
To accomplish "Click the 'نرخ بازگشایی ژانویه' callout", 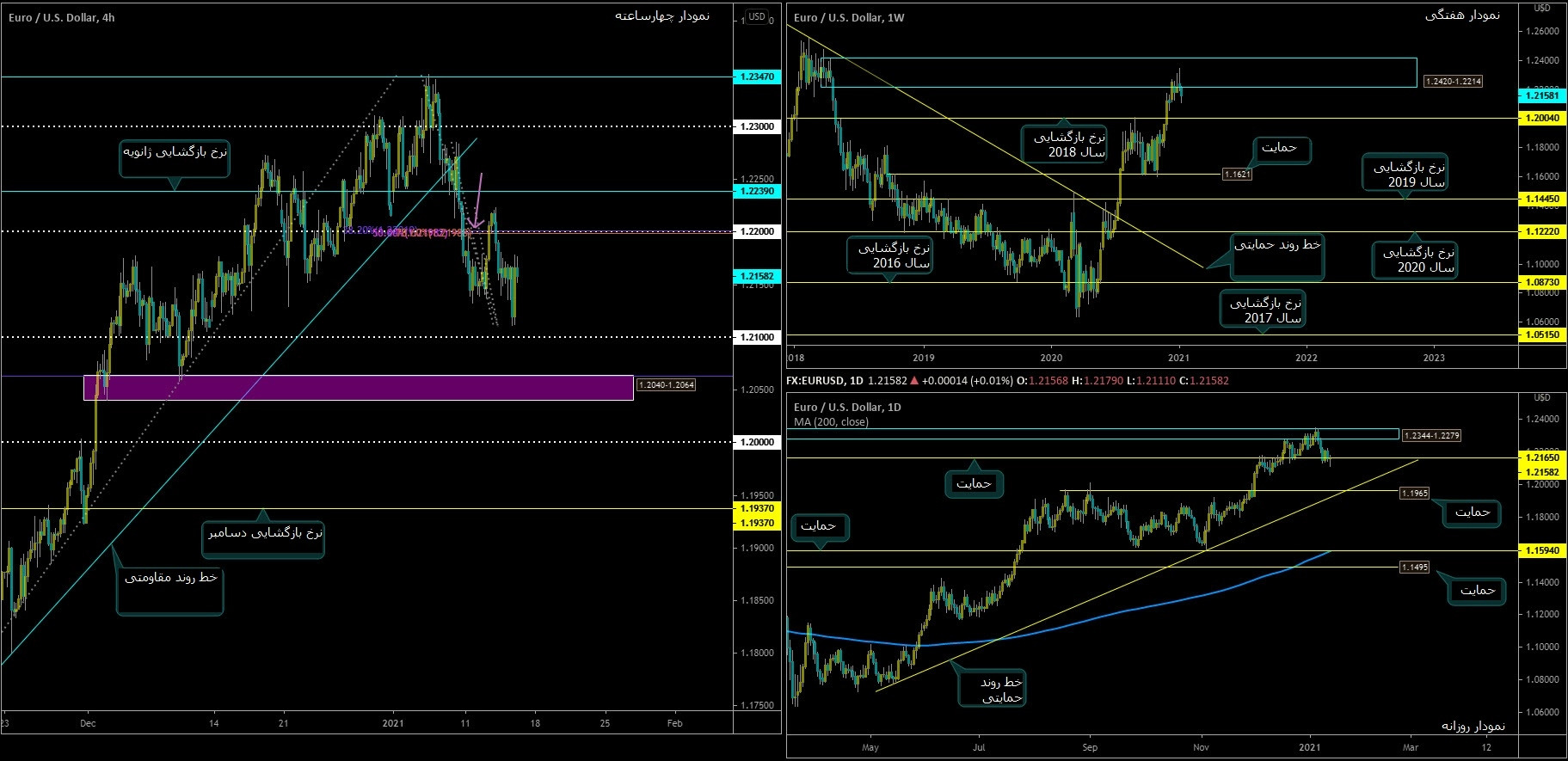I will tap(175, 159).
